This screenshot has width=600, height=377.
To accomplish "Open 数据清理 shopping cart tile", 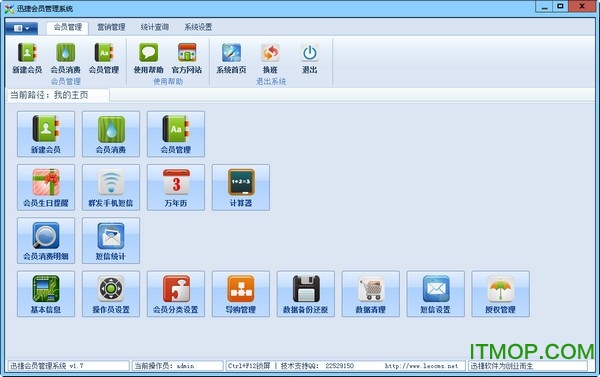I will coord(371,294).
